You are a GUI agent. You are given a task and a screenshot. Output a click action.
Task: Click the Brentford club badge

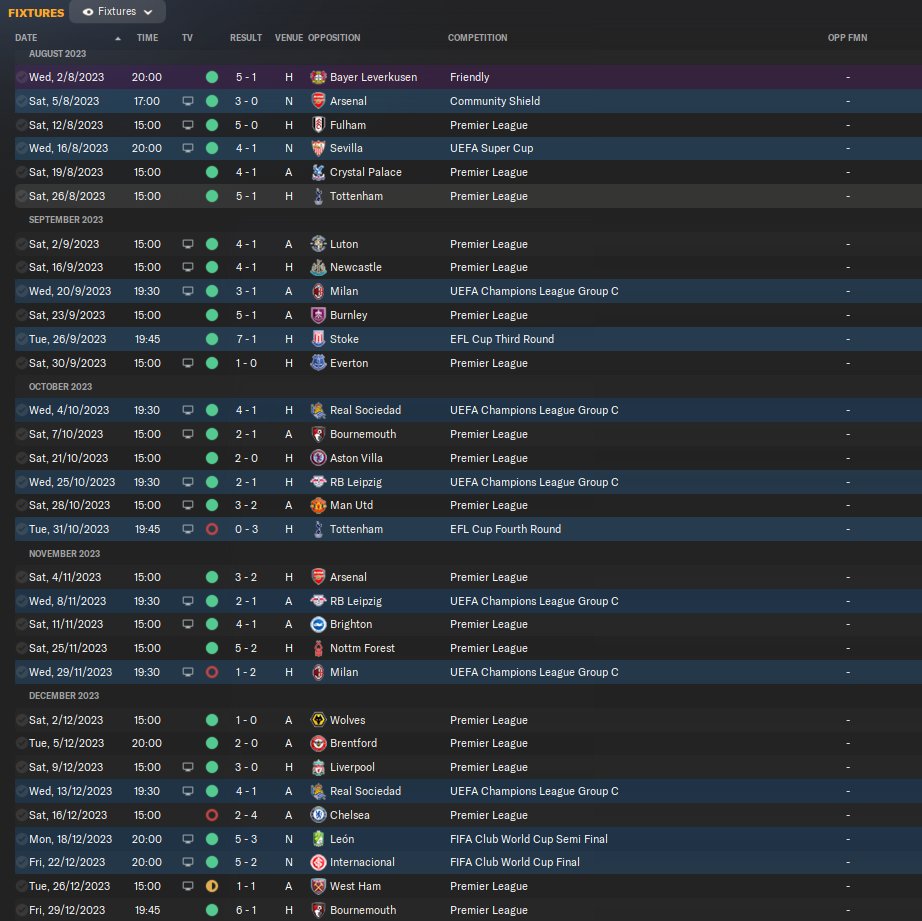click(x=318, y=743)
